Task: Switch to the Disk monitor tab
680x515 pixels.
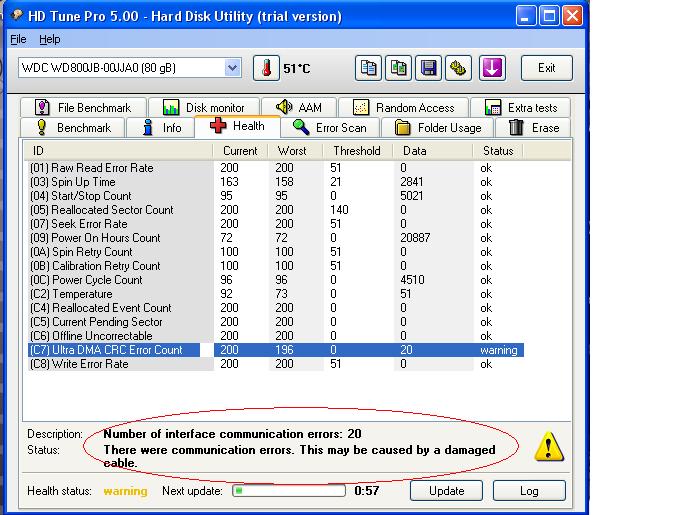Action: [204, 107]
